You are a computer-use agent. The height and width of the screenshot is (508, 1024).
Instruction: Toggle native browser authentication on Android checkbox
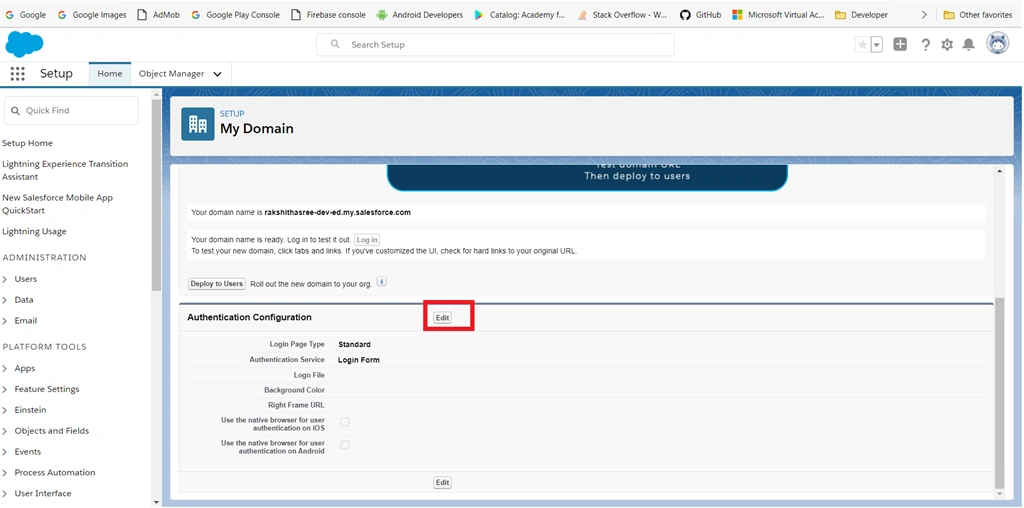[345, 445]
